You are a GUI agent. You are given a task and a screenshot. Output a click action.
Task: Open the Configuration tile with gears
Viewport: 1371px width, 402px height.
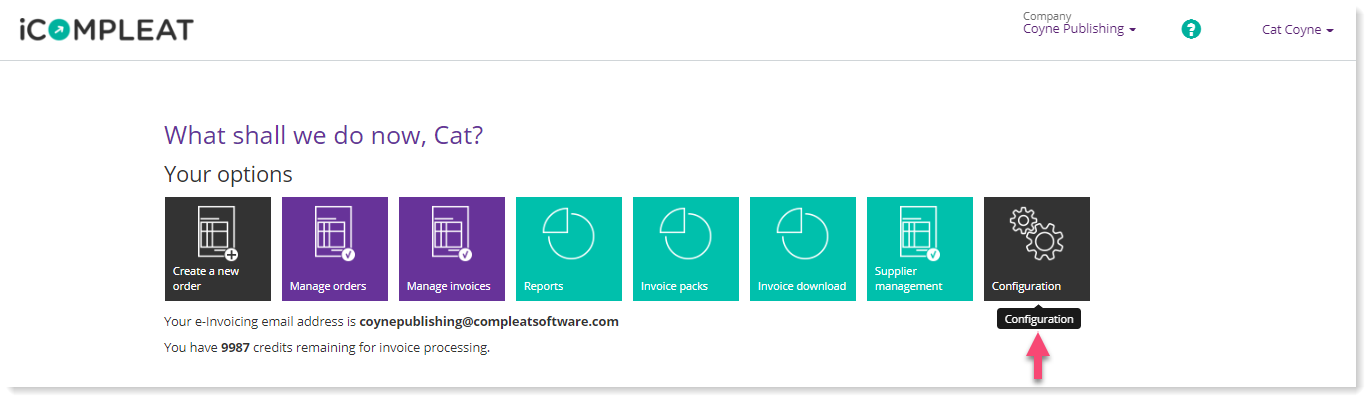[x=1037, y=249]
